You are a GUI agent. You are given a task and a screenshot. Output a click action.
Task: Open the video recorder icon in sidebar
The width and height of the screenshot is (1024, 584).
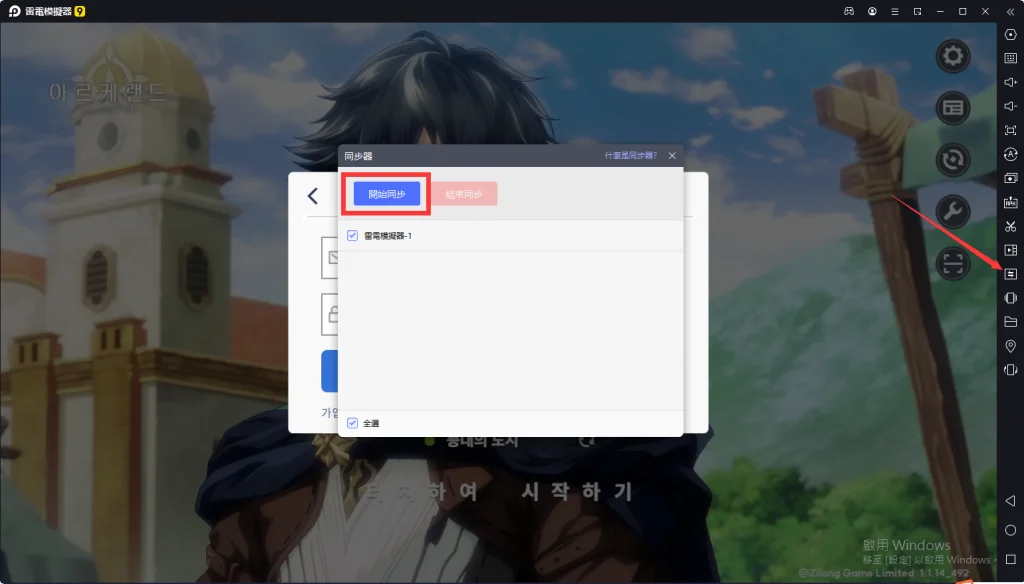(x=1010, y=250)
